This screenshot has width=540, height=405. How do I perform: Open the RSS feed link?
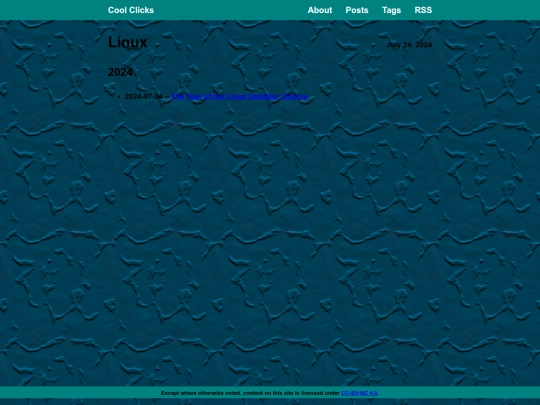pos(423,10)
